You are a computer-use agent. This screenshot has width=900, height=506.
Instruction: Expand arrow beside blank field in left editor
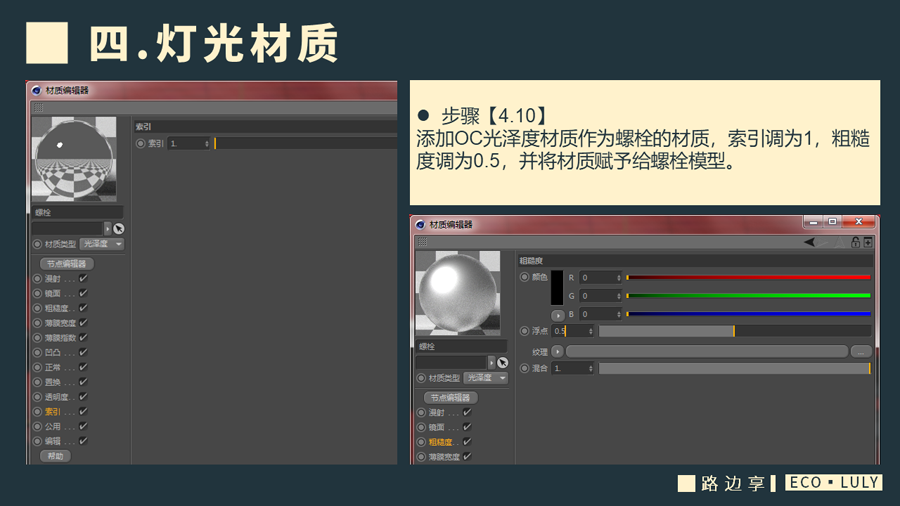coord(107,228)
